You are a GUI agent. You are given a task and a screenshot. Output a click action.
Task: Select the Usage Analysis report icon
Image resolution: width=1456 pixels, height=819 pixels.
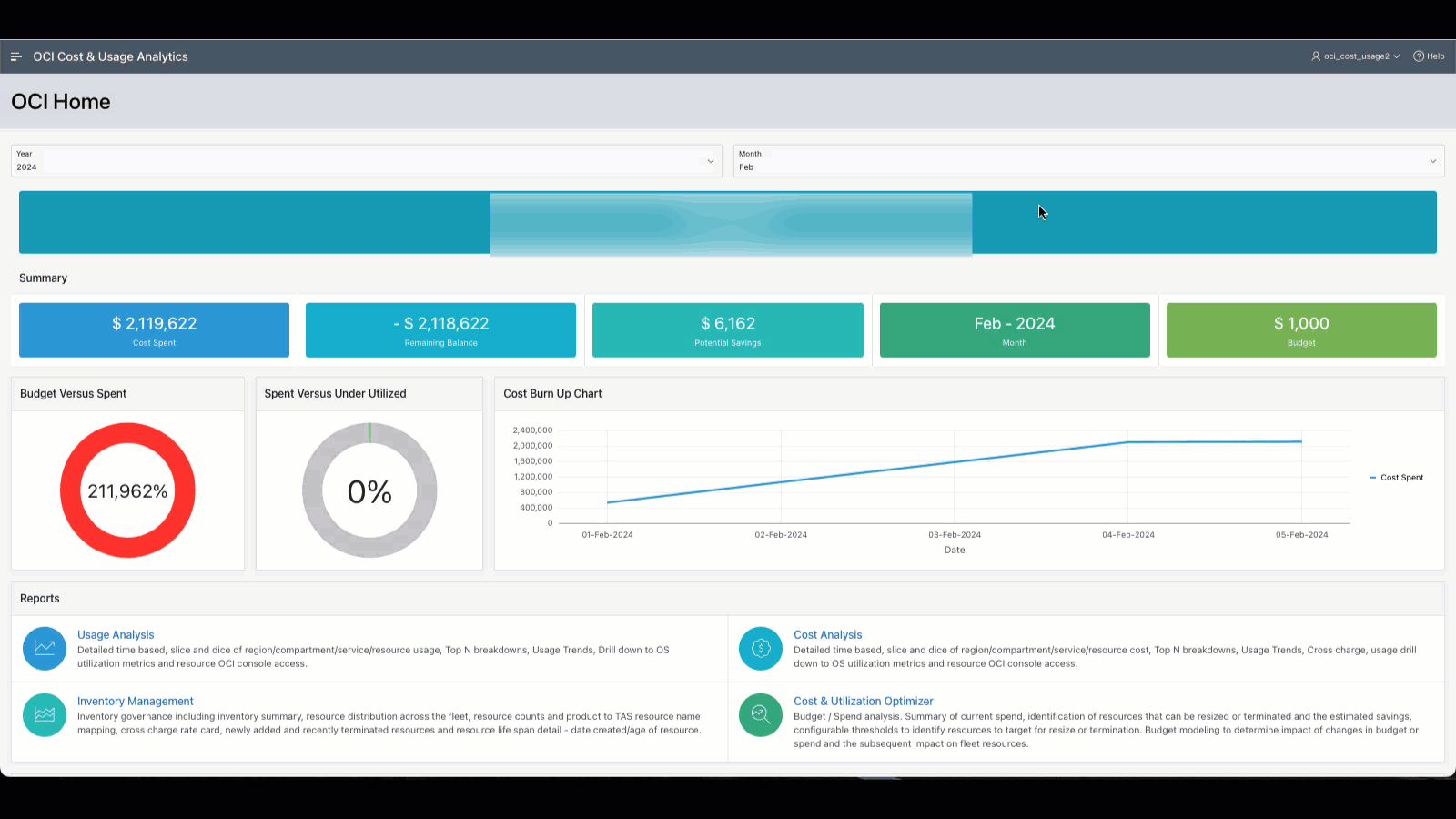[44, 648]
